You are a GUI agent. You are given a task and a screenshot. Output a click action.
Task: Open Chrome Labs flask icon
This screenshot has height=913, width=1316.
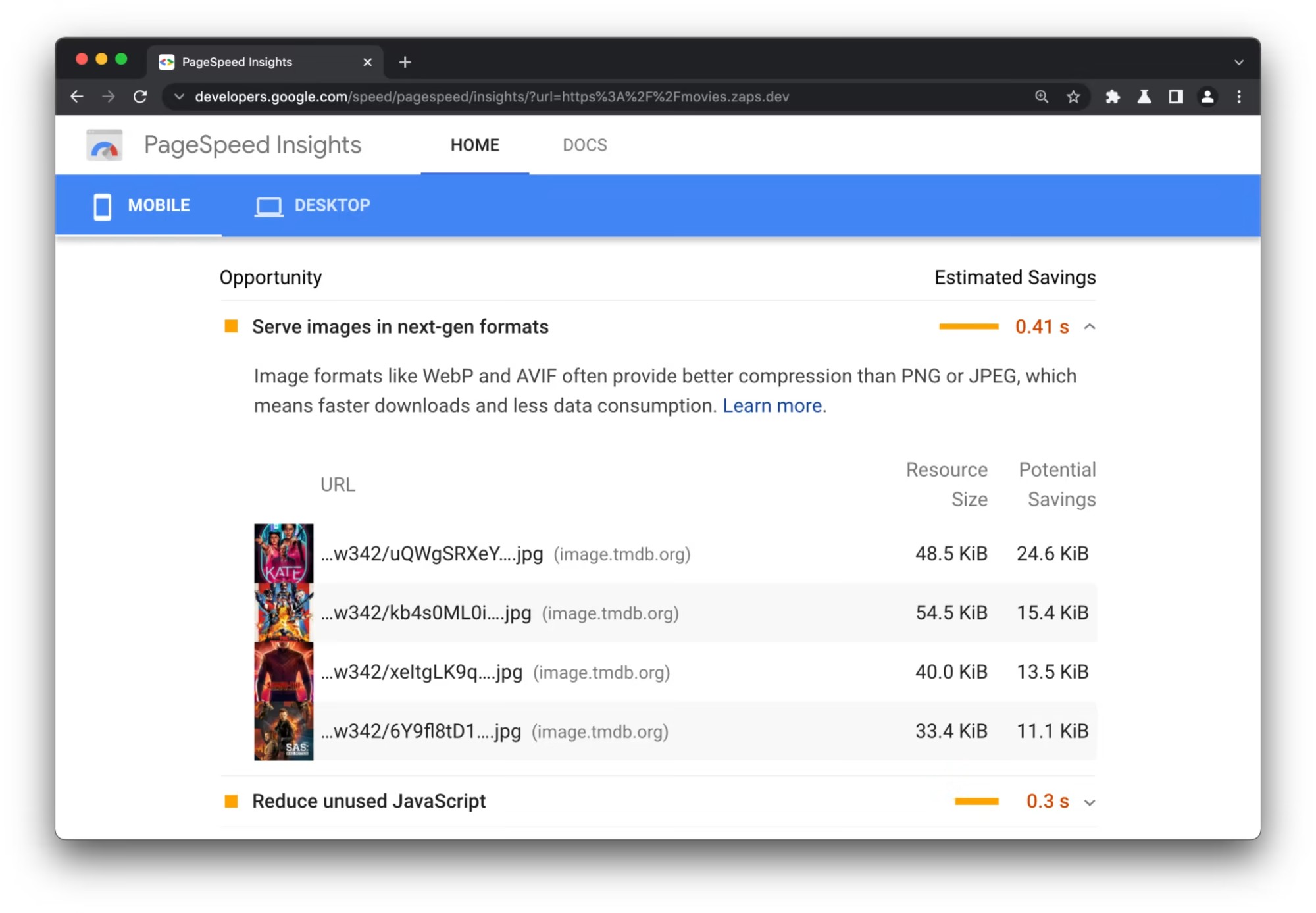click(x=1144, y=97)
